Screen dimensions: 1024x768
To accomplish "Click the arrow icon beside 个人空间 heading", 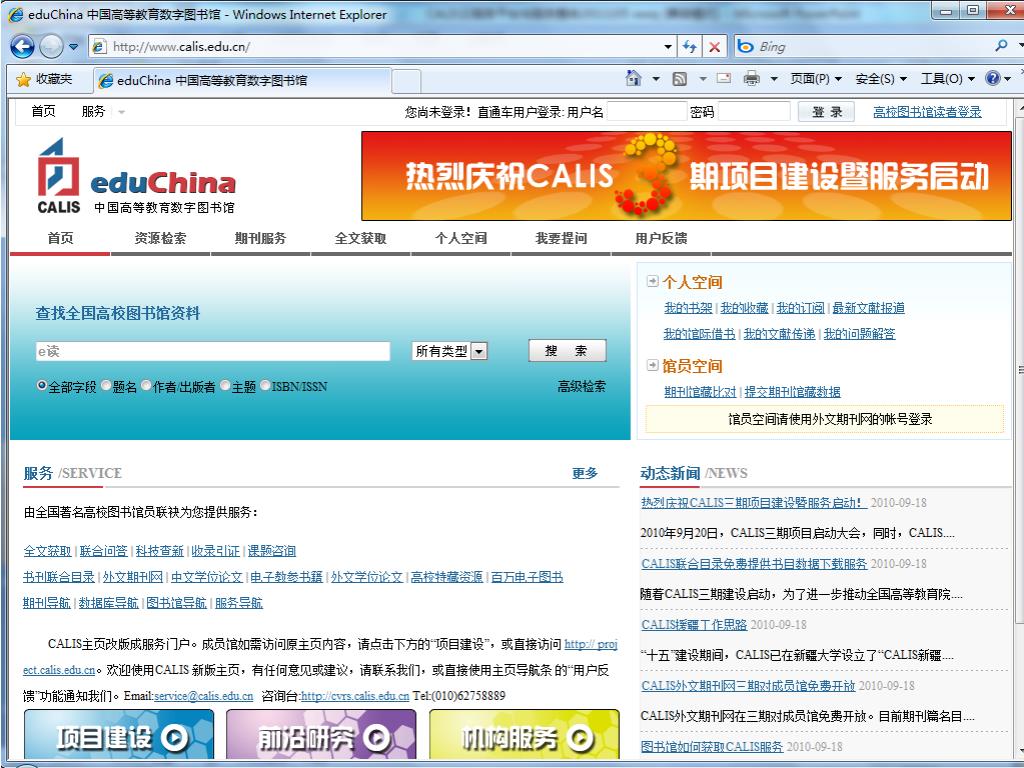I will [652, 281].
